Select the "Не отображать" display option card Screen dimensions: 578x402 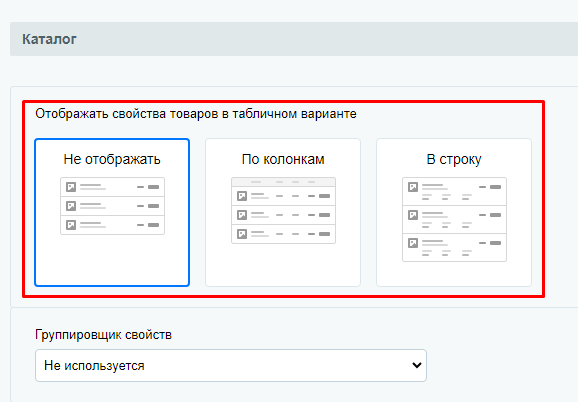(112, 212)
